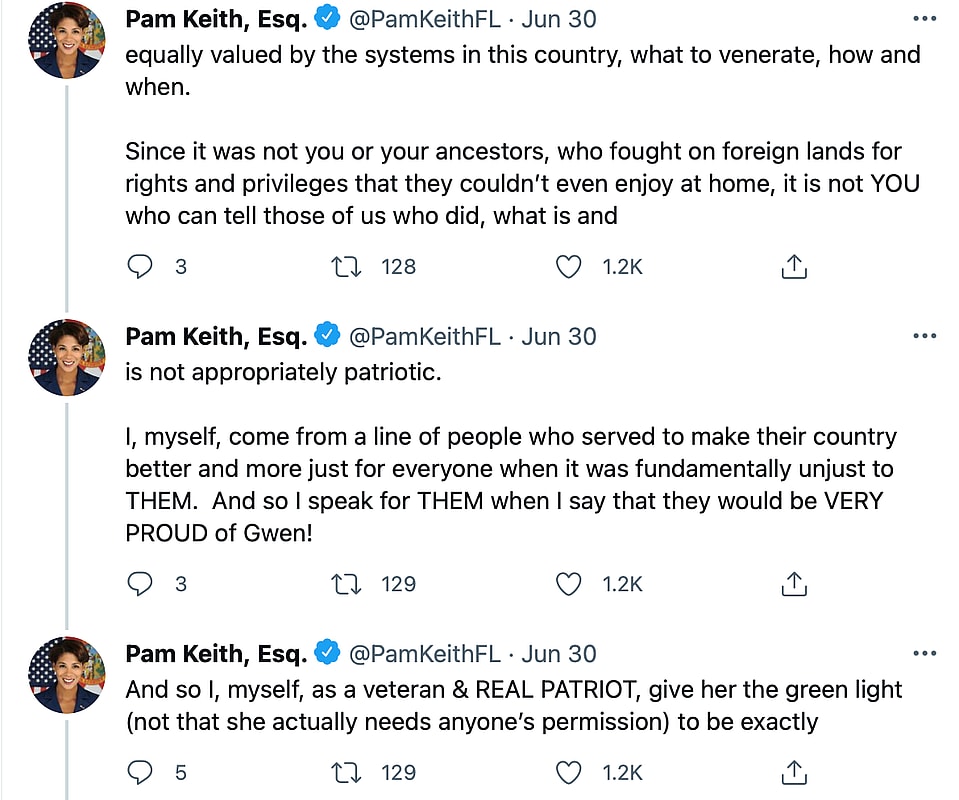This screenshot has height=800, width=959.
Task: Click Pam Keith's avatar on the last tweet
Action: coord(67,674)
